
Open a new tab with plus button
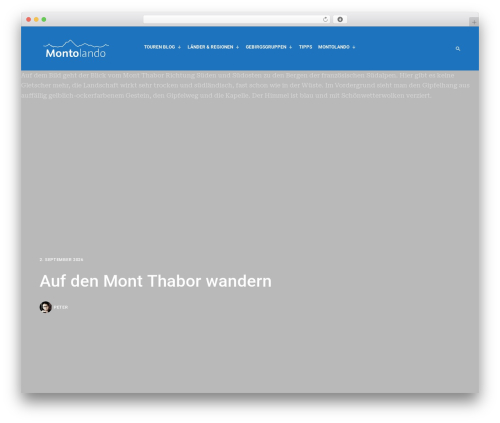(x=474, y=22)
